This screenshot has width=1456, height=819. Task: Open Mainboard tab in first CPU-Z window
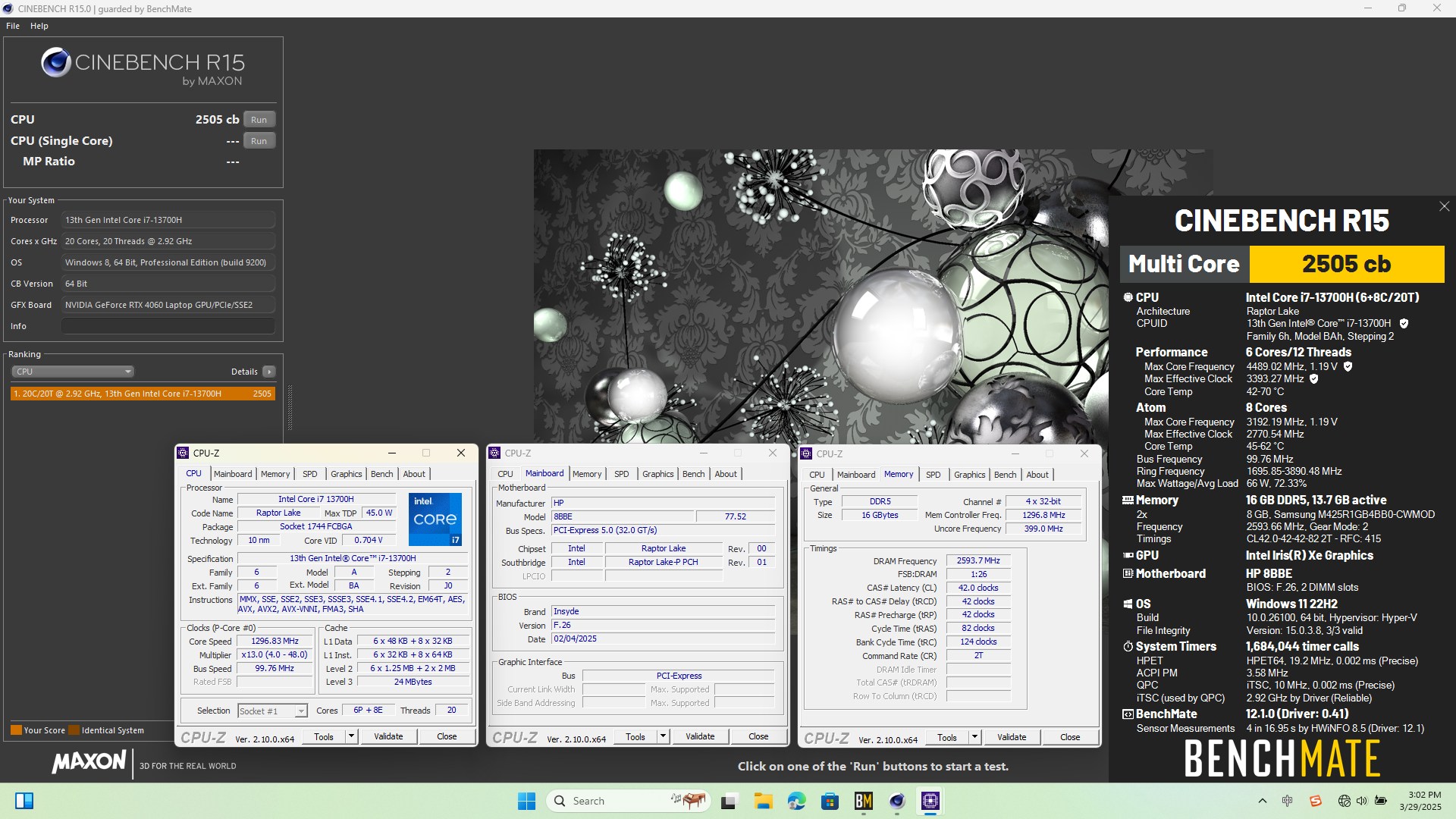(233, 474)
